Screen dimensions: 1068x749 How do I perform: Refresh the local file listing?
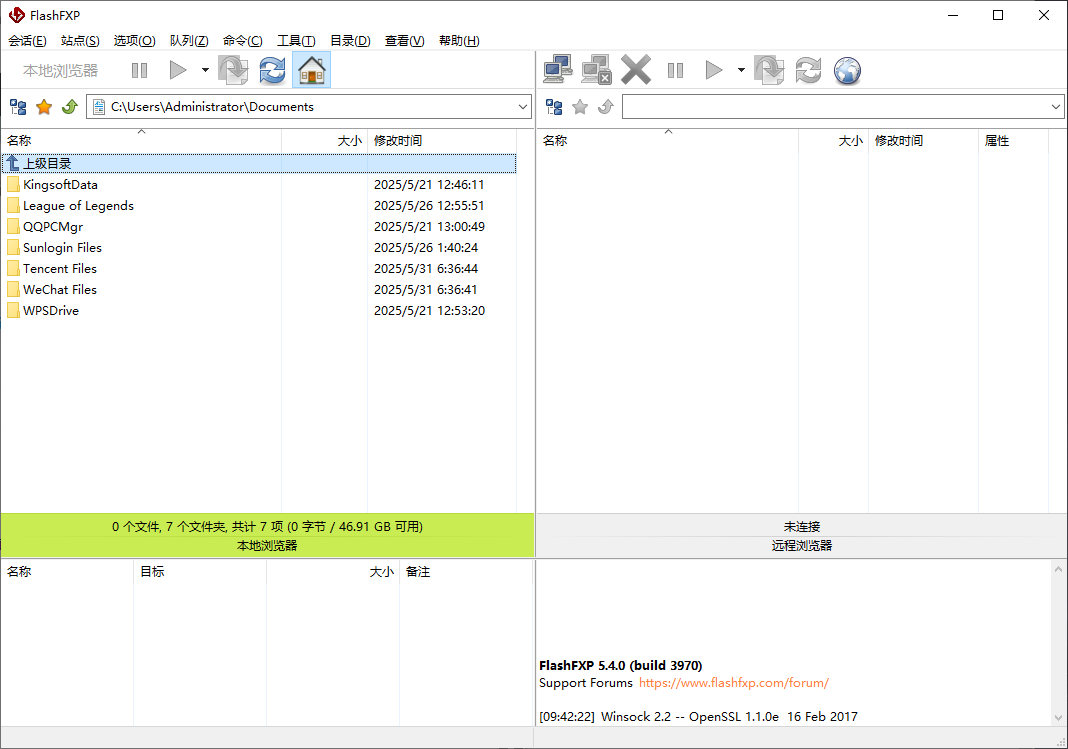(x=270, y=70)
